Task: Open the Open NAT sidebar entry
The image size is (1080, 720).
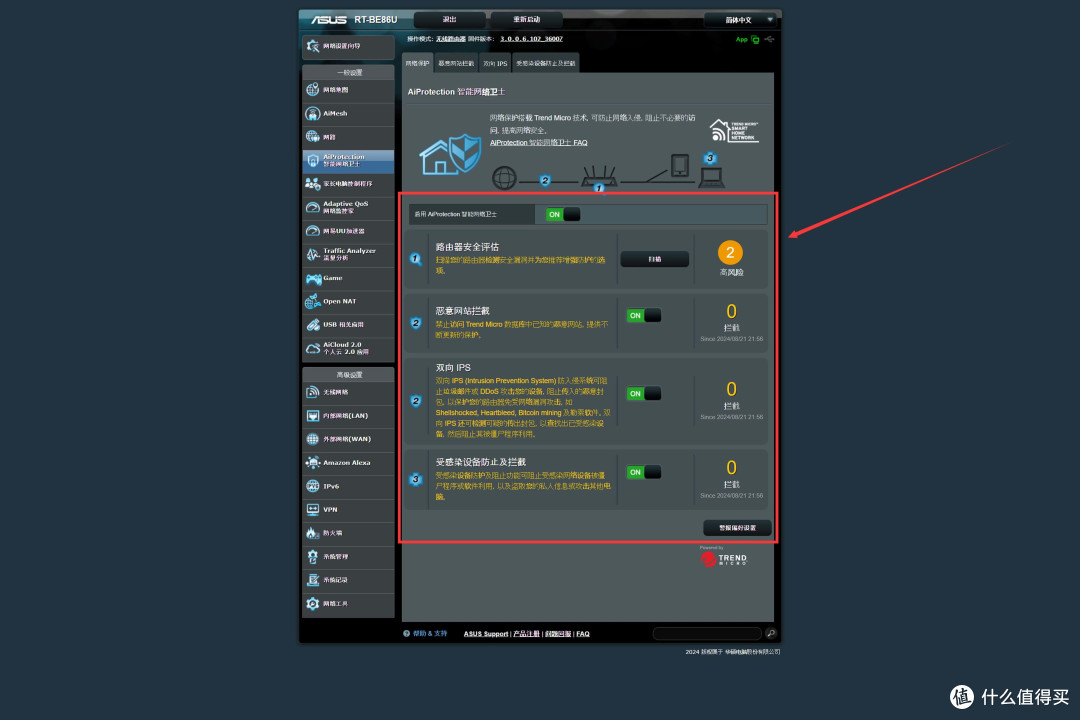Action: pos(348,302)
